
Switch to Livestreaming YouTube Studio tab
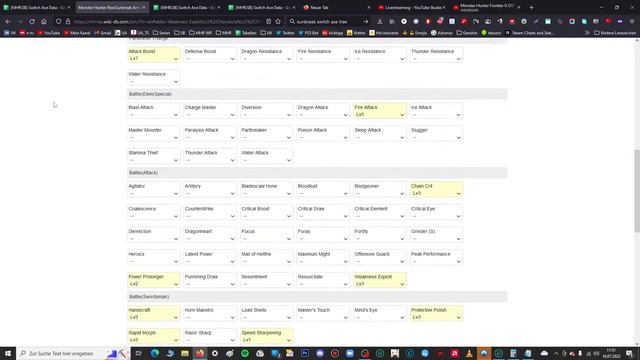pos(411,7)
